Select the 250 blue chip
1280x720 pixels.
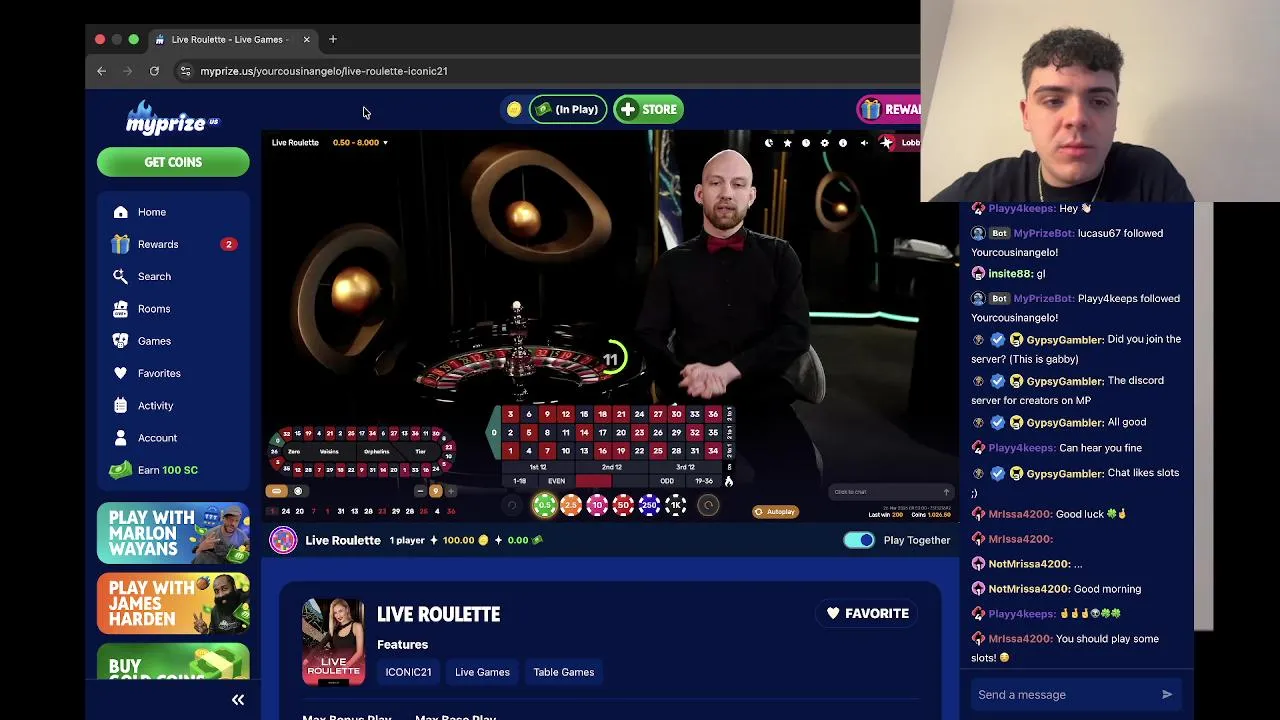[649, 505]
